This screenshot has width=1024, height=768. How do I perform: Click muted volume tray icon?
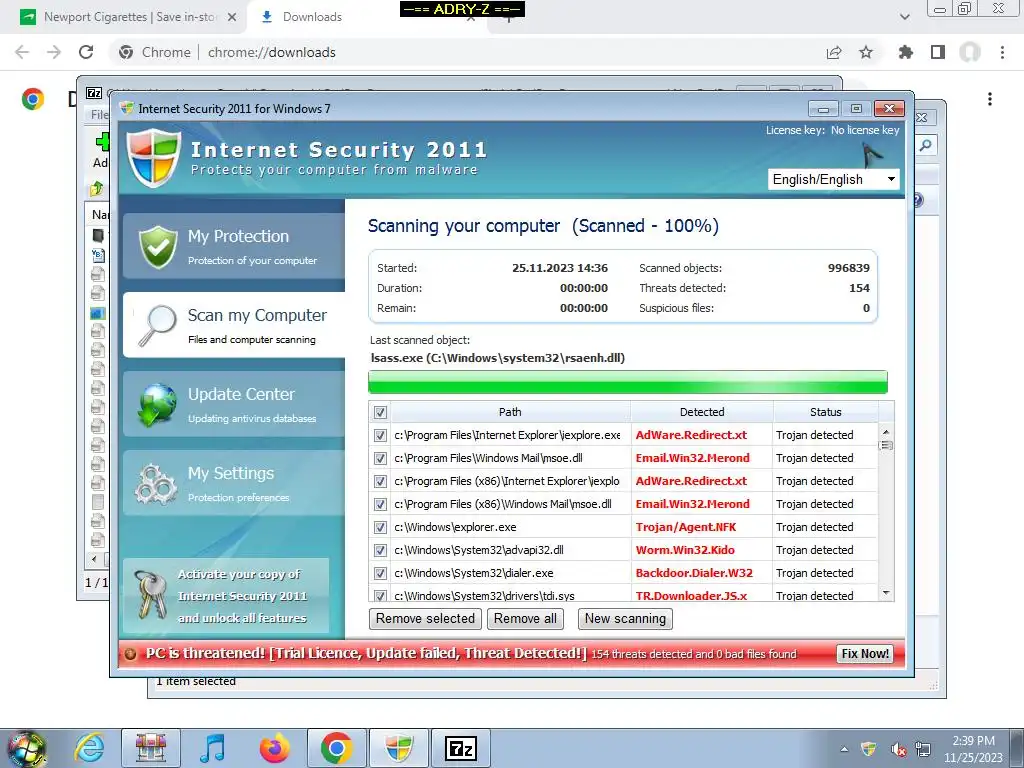[x=898, y=750]
